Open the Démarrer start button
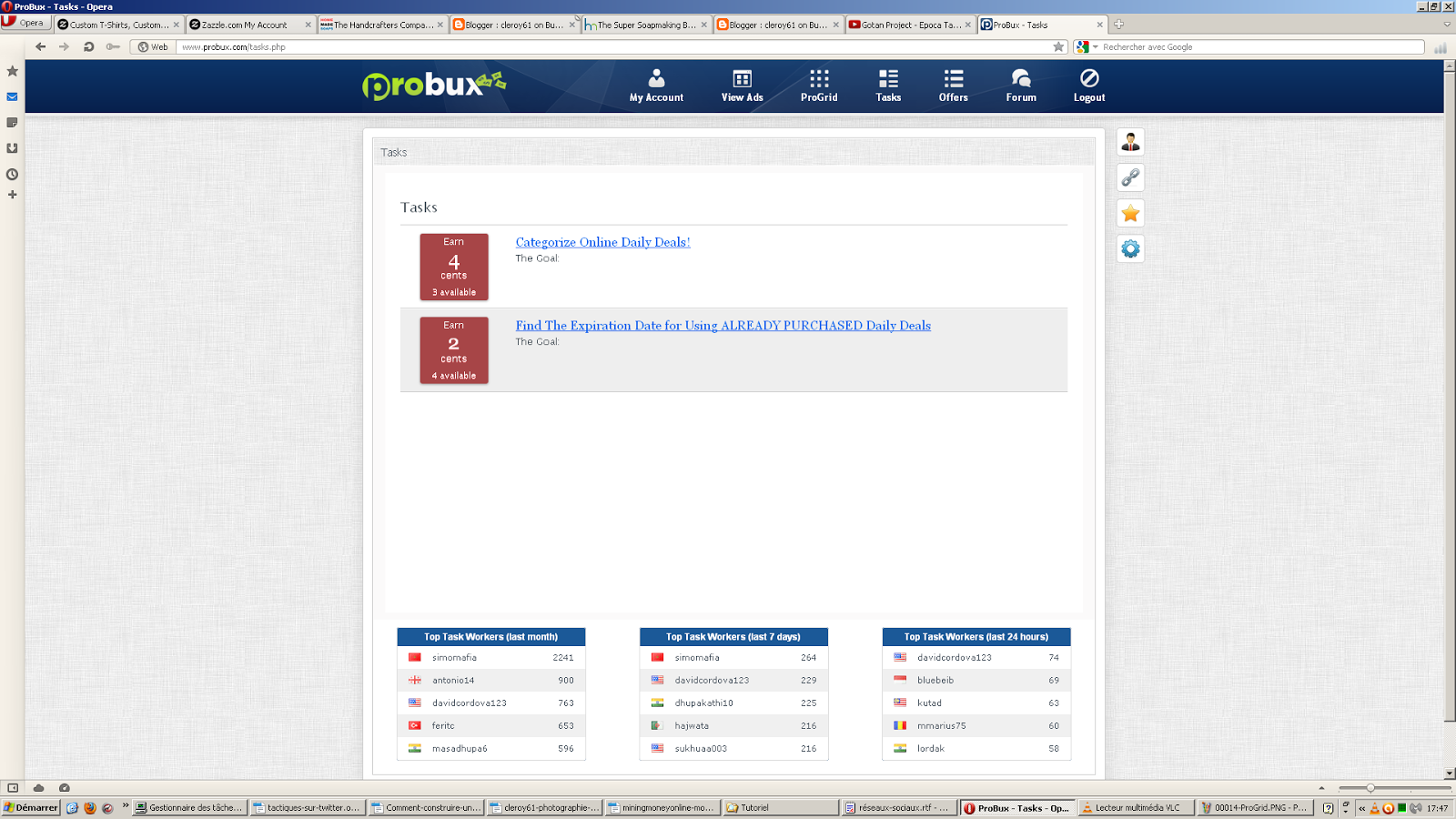 (31, 807)
